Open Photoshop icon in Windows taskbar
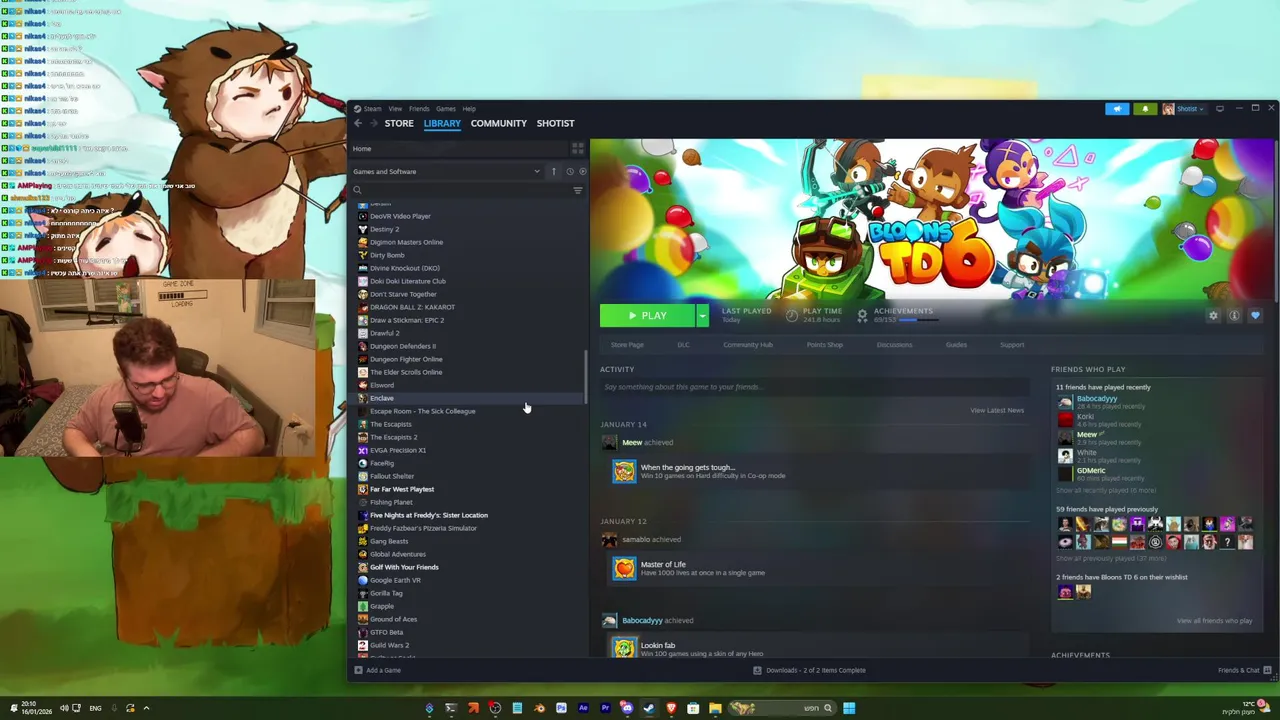Viewport: 1280px width, 720px height. [561, 708]
